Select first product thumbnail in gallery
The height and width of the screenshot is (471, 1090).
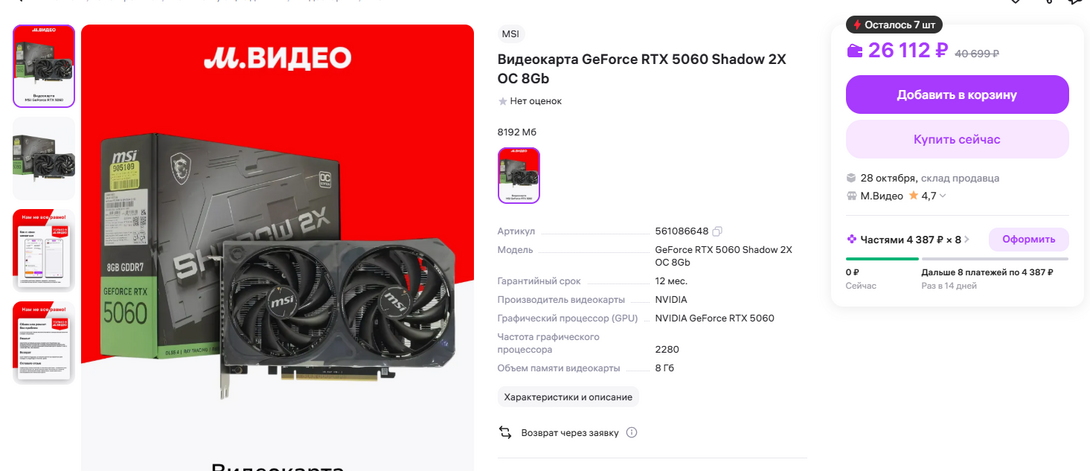pyautogui.click(x=44, y=66)
